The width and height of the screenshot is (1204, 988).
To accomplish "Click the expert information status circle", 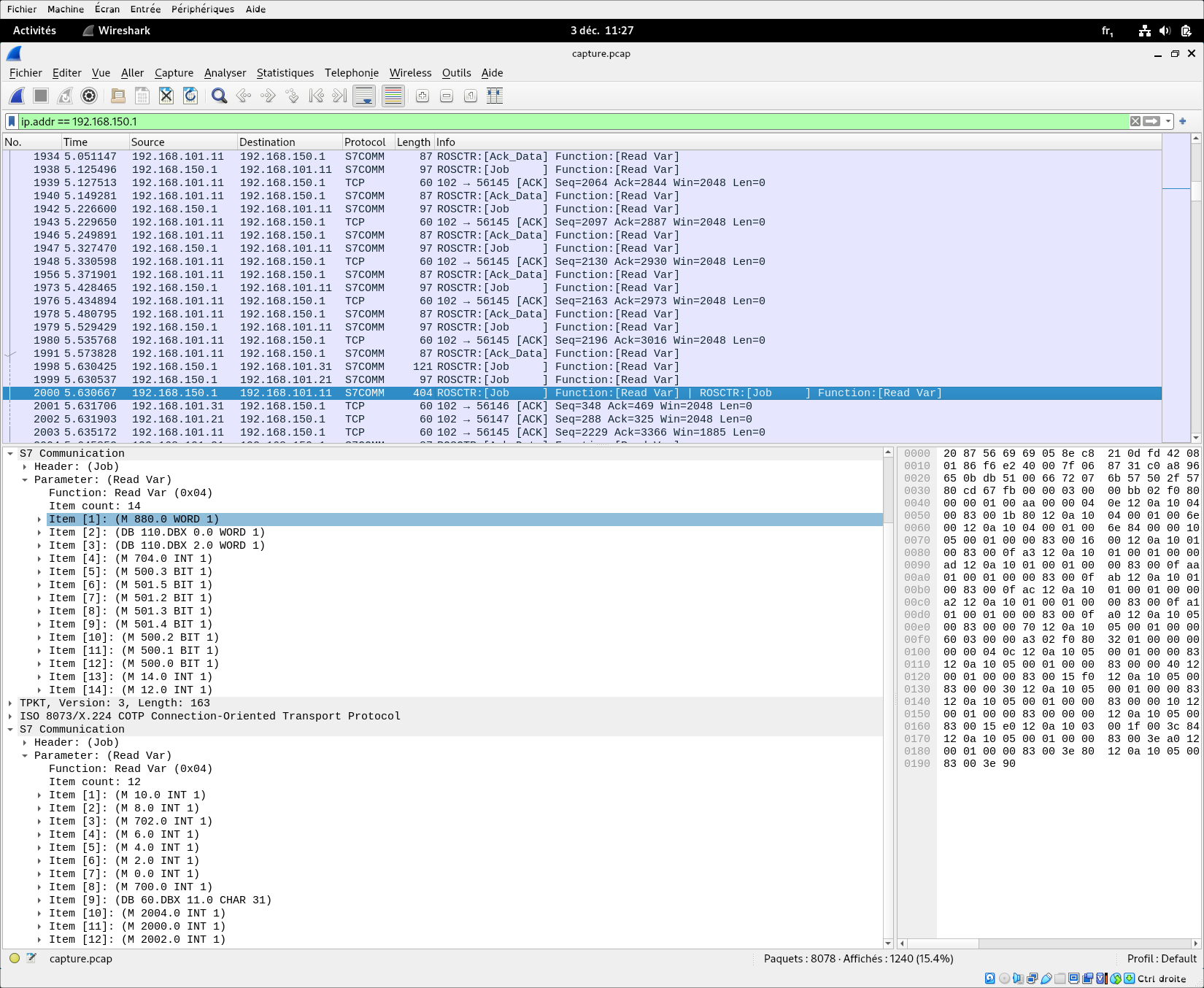I will [15, 958].
